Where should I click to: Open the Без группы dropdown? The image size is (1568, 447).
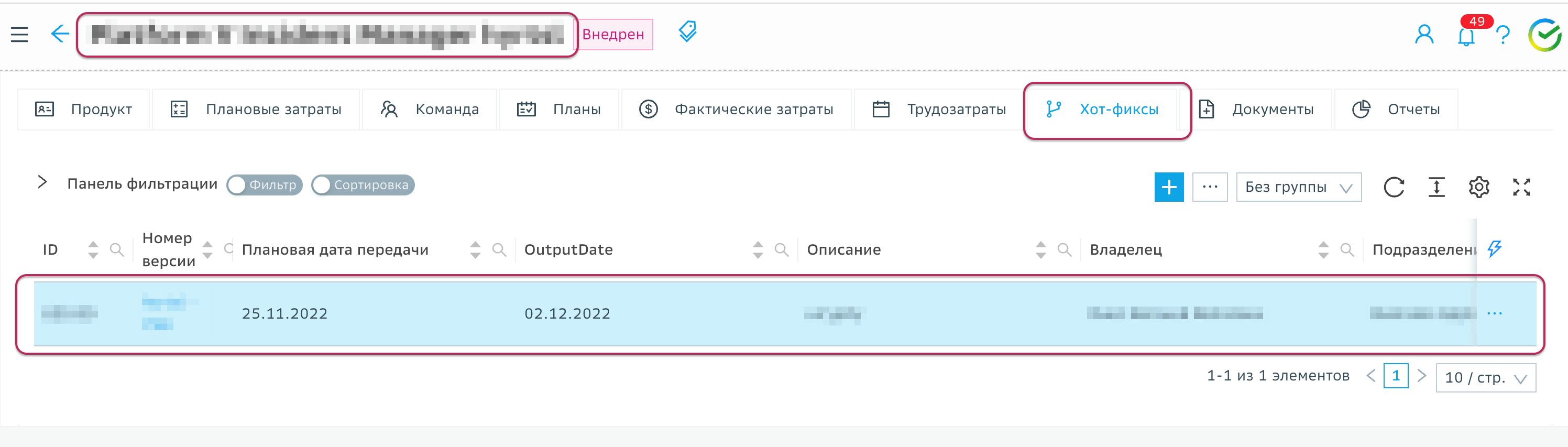tap(1298, 187)
